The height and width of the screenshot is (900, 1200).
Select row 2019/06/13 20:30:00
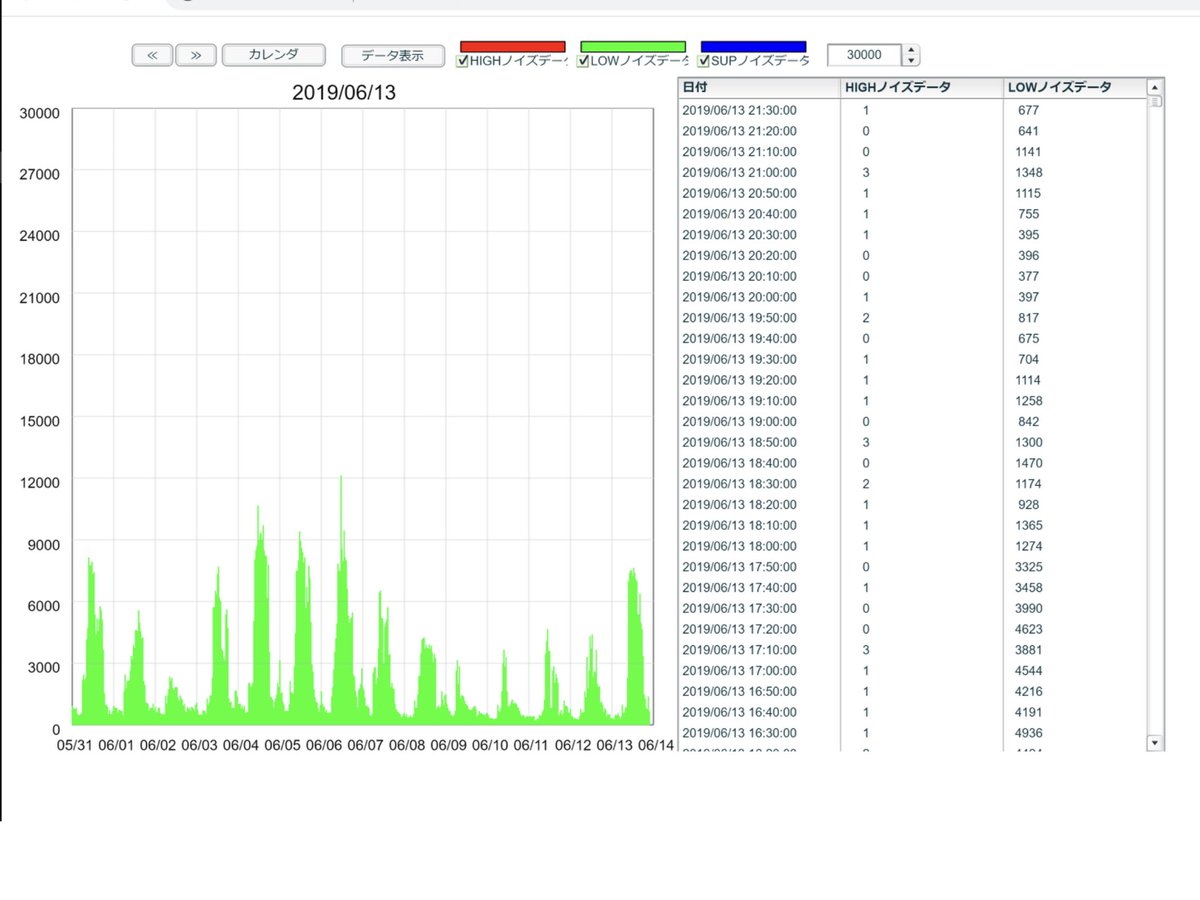tap(912, 235)
